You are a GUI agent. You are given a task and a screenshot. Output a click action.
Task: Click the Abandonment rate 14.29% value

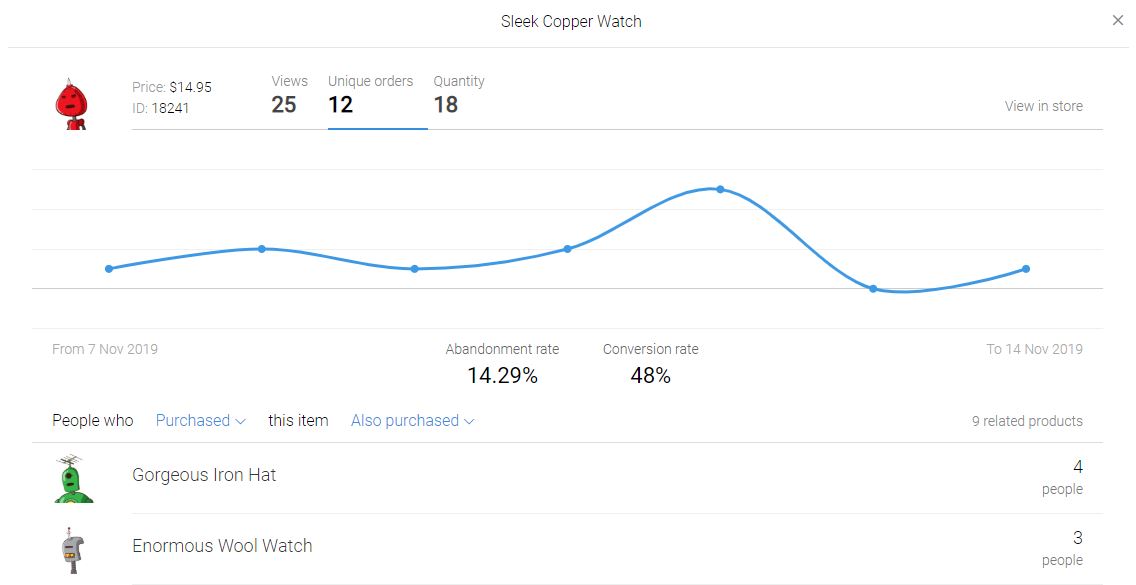point(502,376)
